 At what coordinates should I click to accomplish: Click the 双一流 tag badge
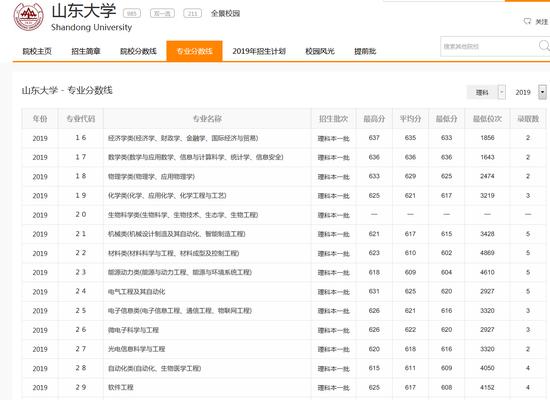[162, 13]
